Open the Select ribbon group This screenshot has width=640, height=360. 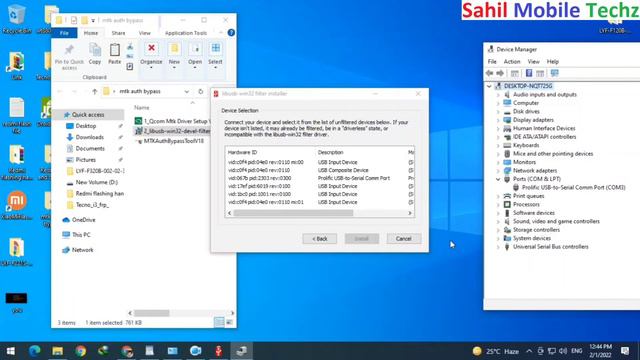(x=216, y=55)
